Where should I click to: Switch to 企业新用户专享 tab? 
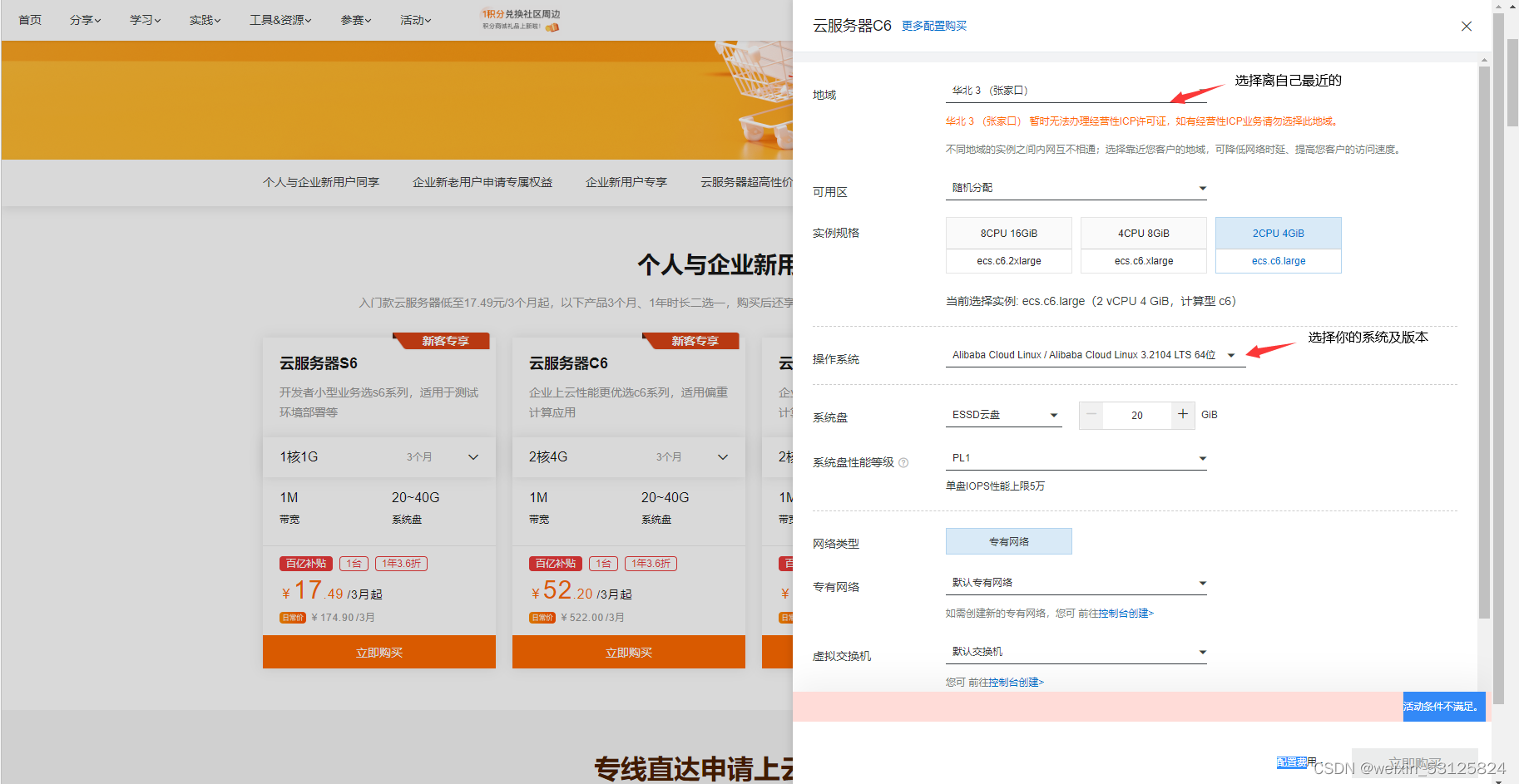(626, 182)
